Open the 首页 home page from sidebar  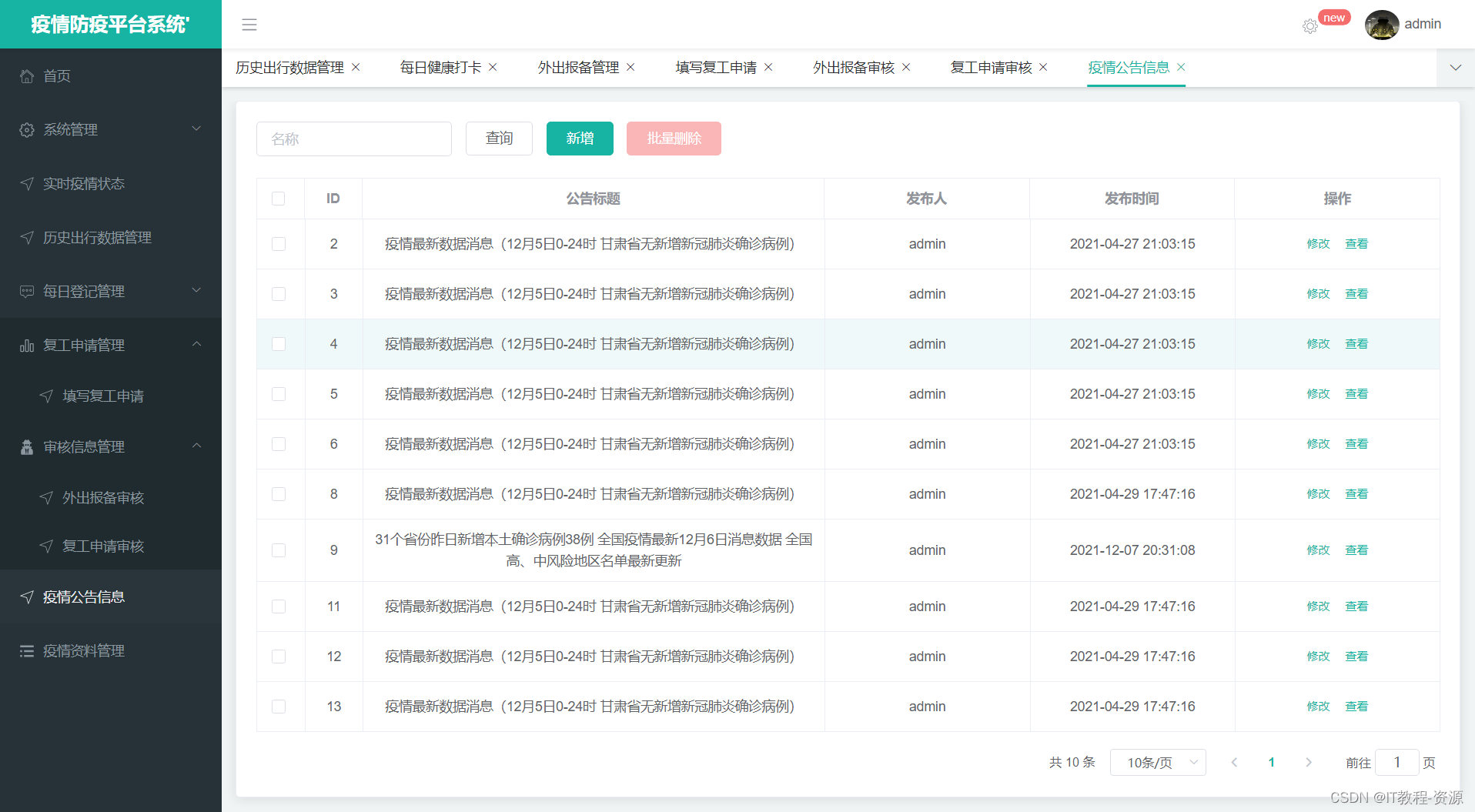pyautogui.click(x=58, y=75)
